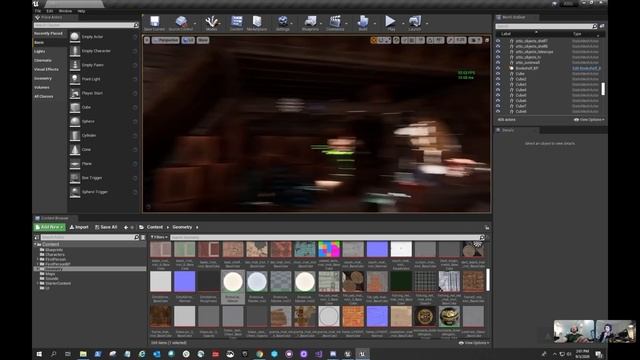Viewport: 640px width, 360px height.
Task: Toggle visibility of Cube3 actor in Outliner
Action: pos(498,84)
